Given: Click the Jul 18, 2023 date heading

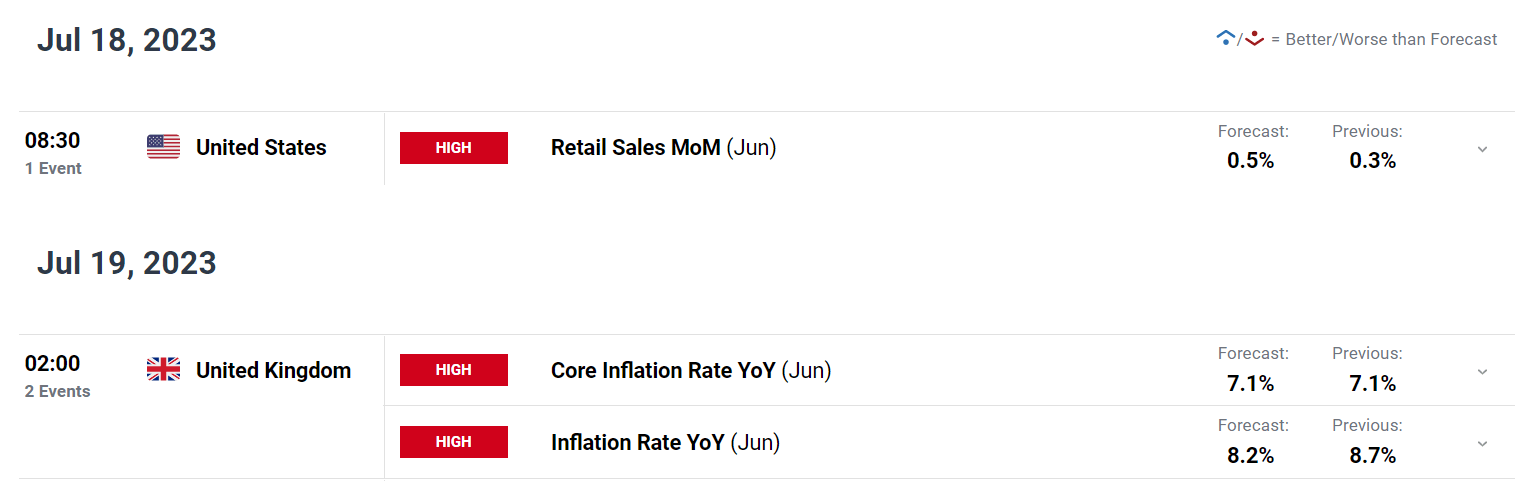Looking at the screenshot, I should pyautogui.click(x=127, y=40).
